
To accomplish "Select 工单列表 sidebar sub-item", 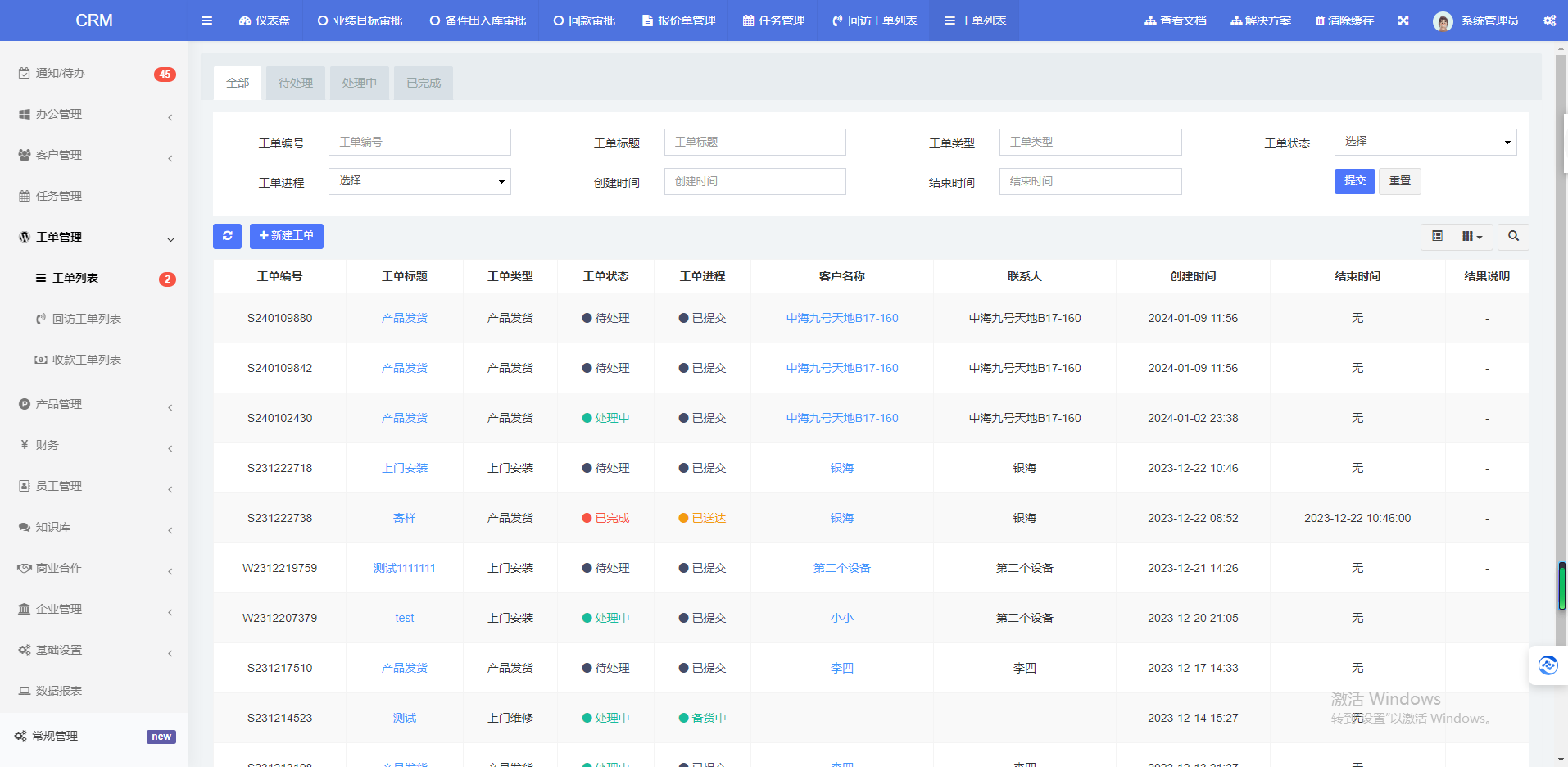I will point(94,278).
